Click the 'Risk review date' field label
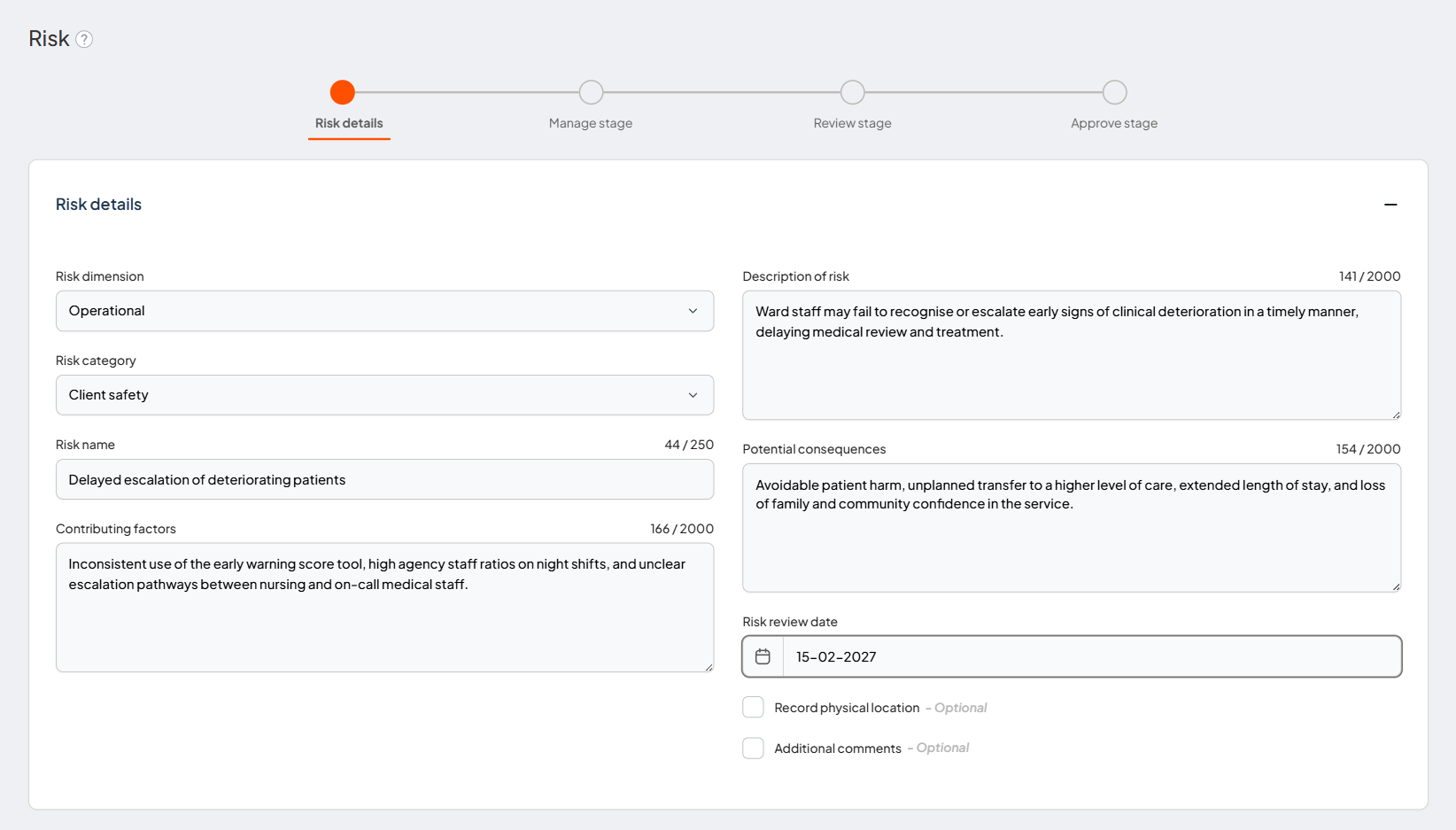 point(790,622)
